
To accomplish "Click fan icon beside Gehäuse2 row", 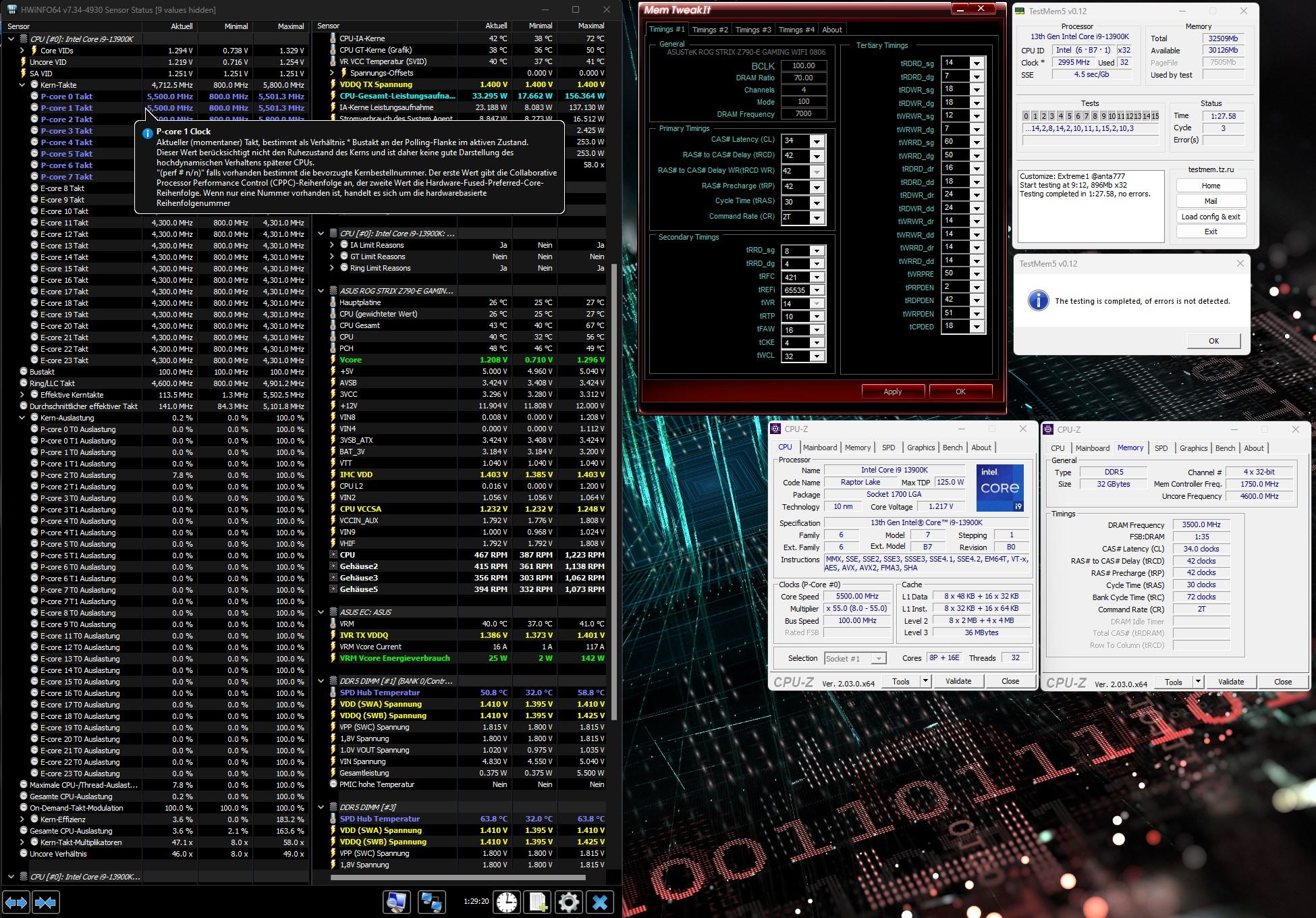I will click(333, 566).
